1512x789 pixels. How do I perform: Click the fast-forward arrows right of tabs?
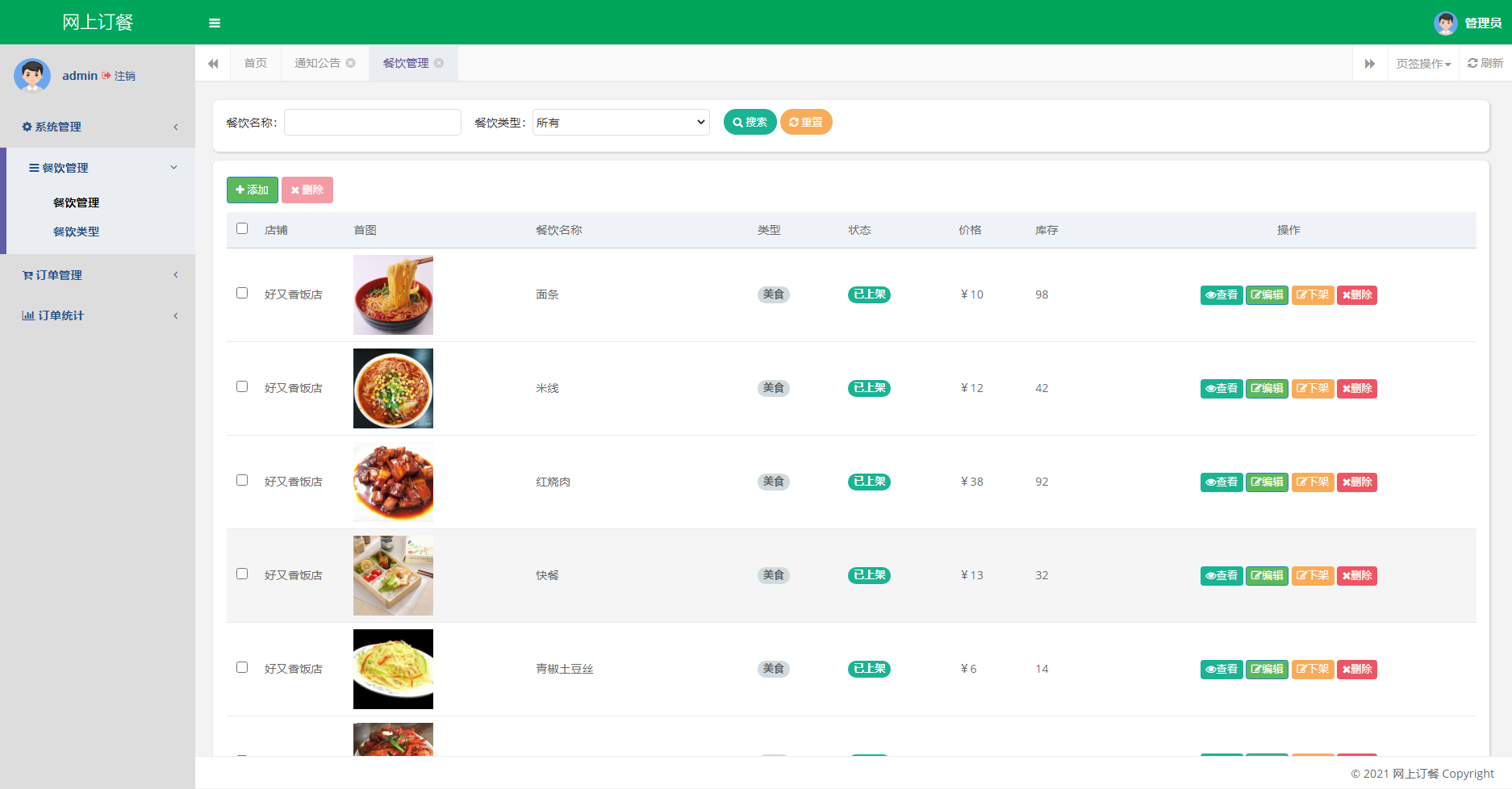tap(1370, 63)
